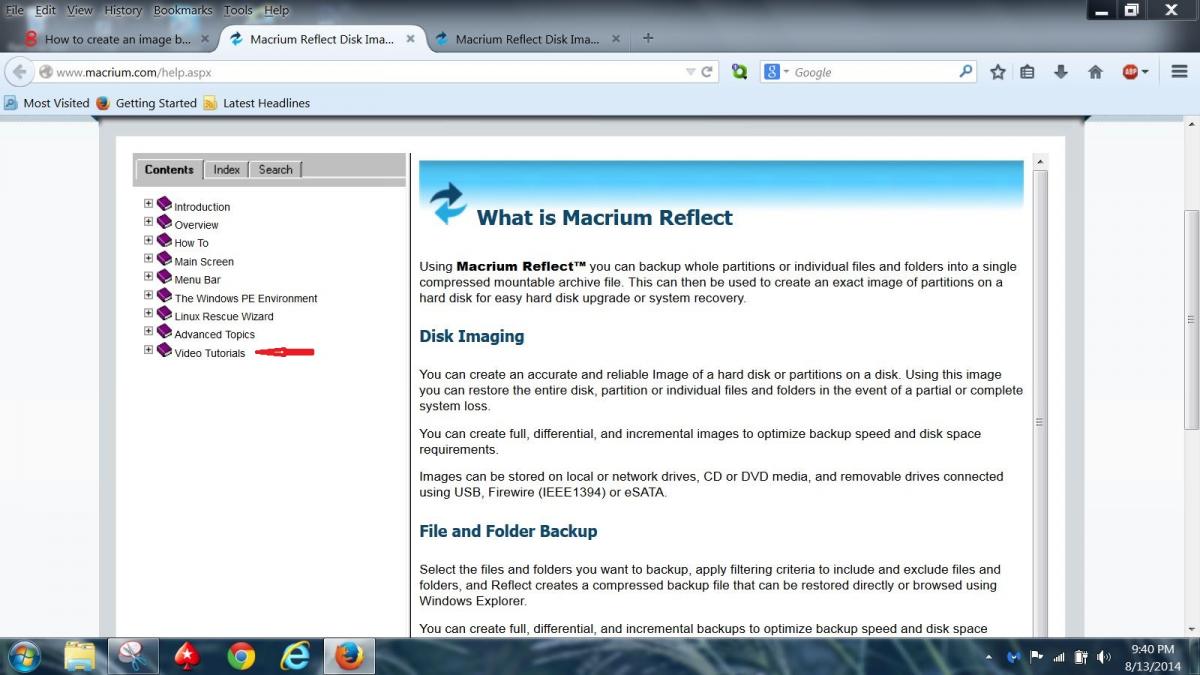Reload the current page
Image resolution: width=1200 pixels, height=675 pixels.
tap(707, 72)
